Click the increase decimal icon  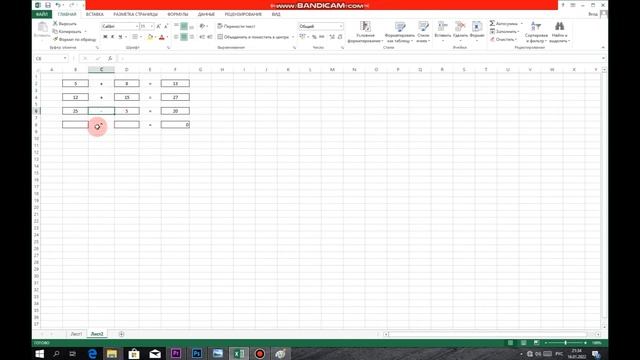(332, 37)
